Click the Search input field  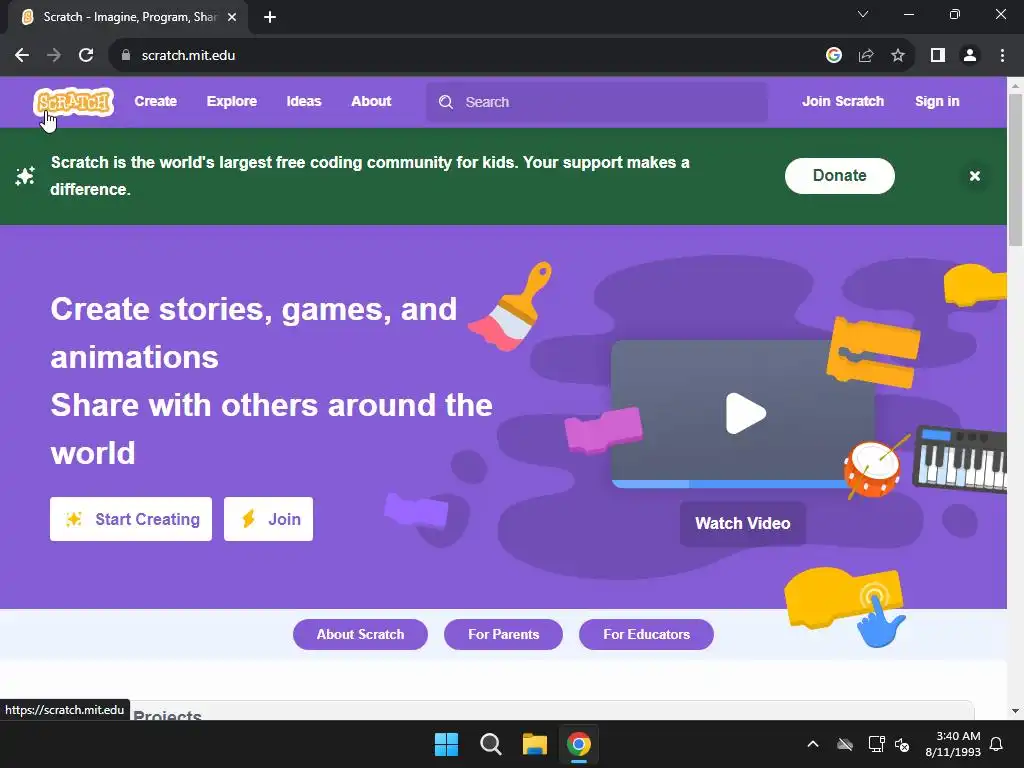[x=597, y=102]
